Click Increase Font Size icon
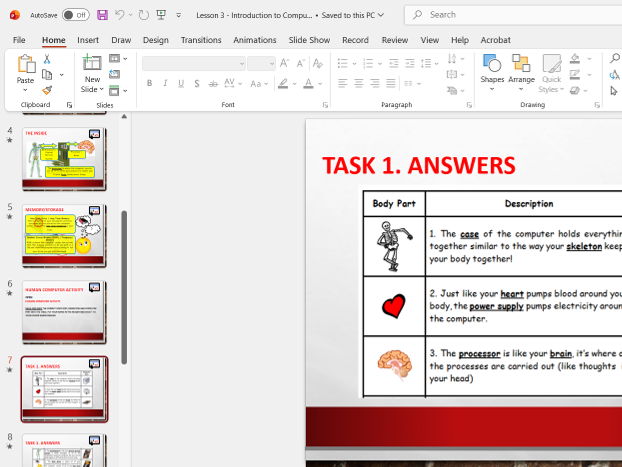 click(284, 63)
